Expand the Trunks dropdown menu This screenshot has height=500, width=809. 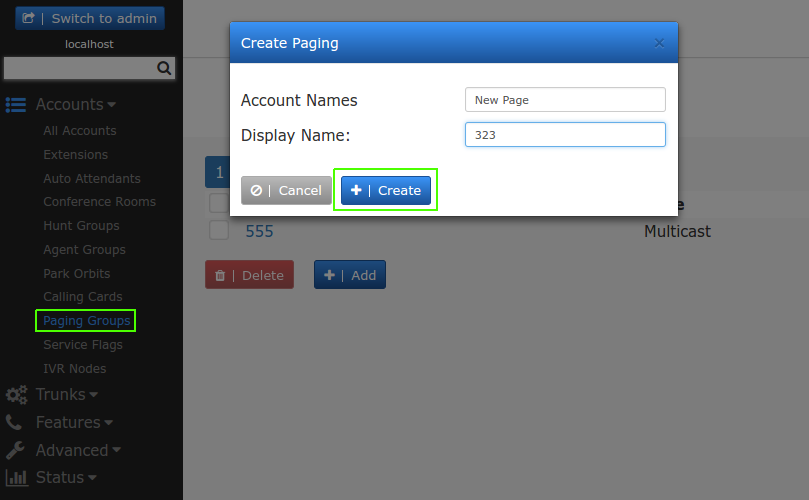tap(67, 395)
